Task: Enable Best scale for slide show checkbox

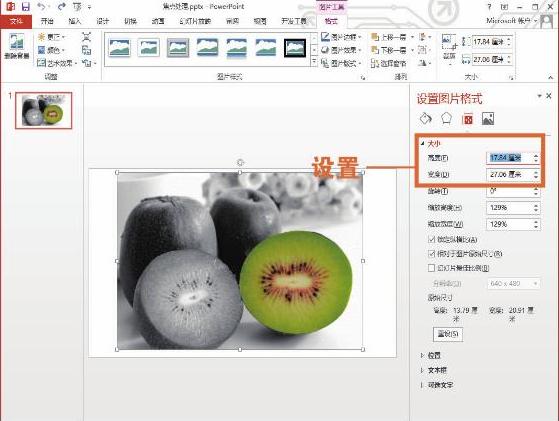Action: click(x=431, y=268)
